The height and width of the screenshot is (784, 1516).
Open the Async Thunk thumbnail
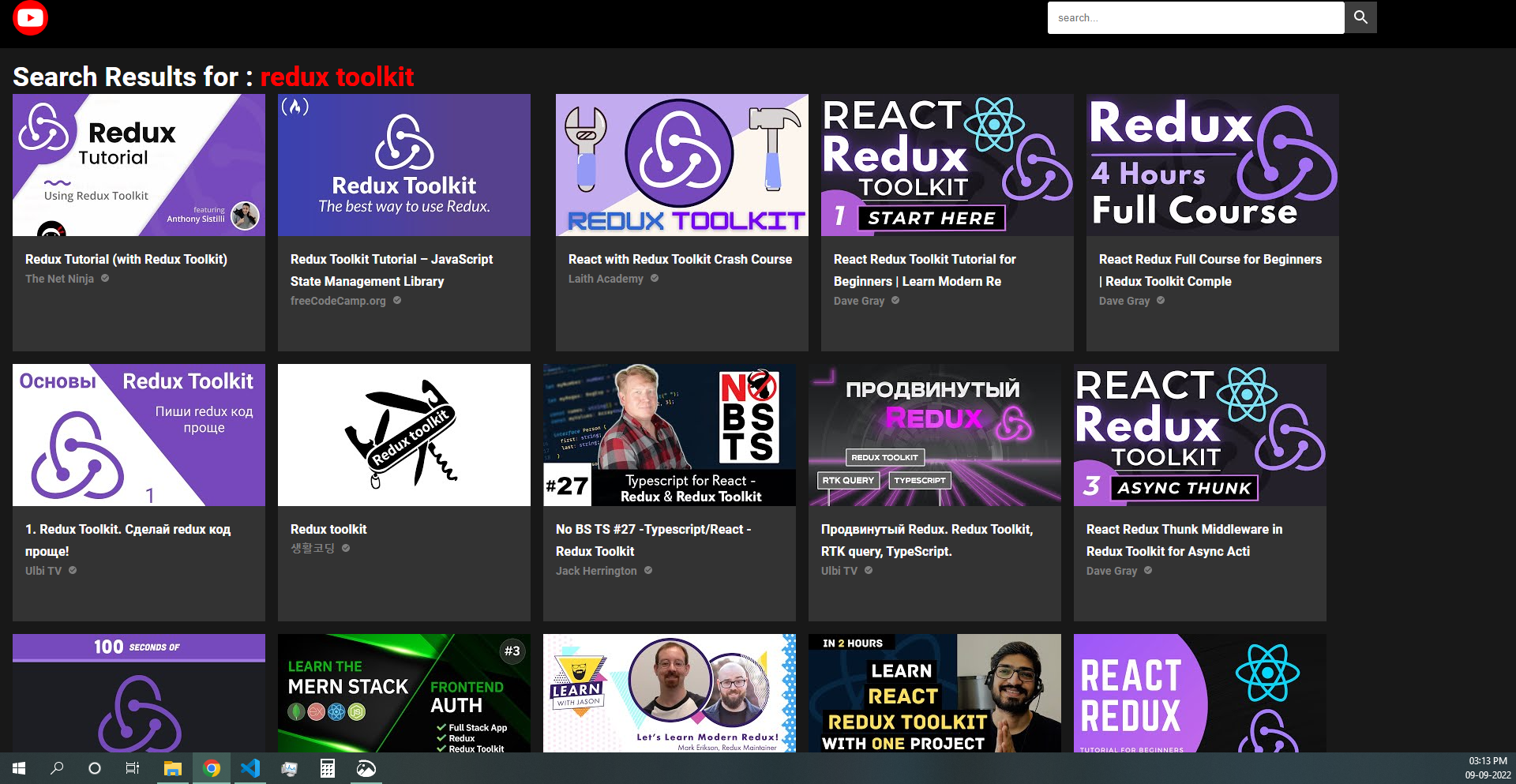click(x=1200, y=435)
